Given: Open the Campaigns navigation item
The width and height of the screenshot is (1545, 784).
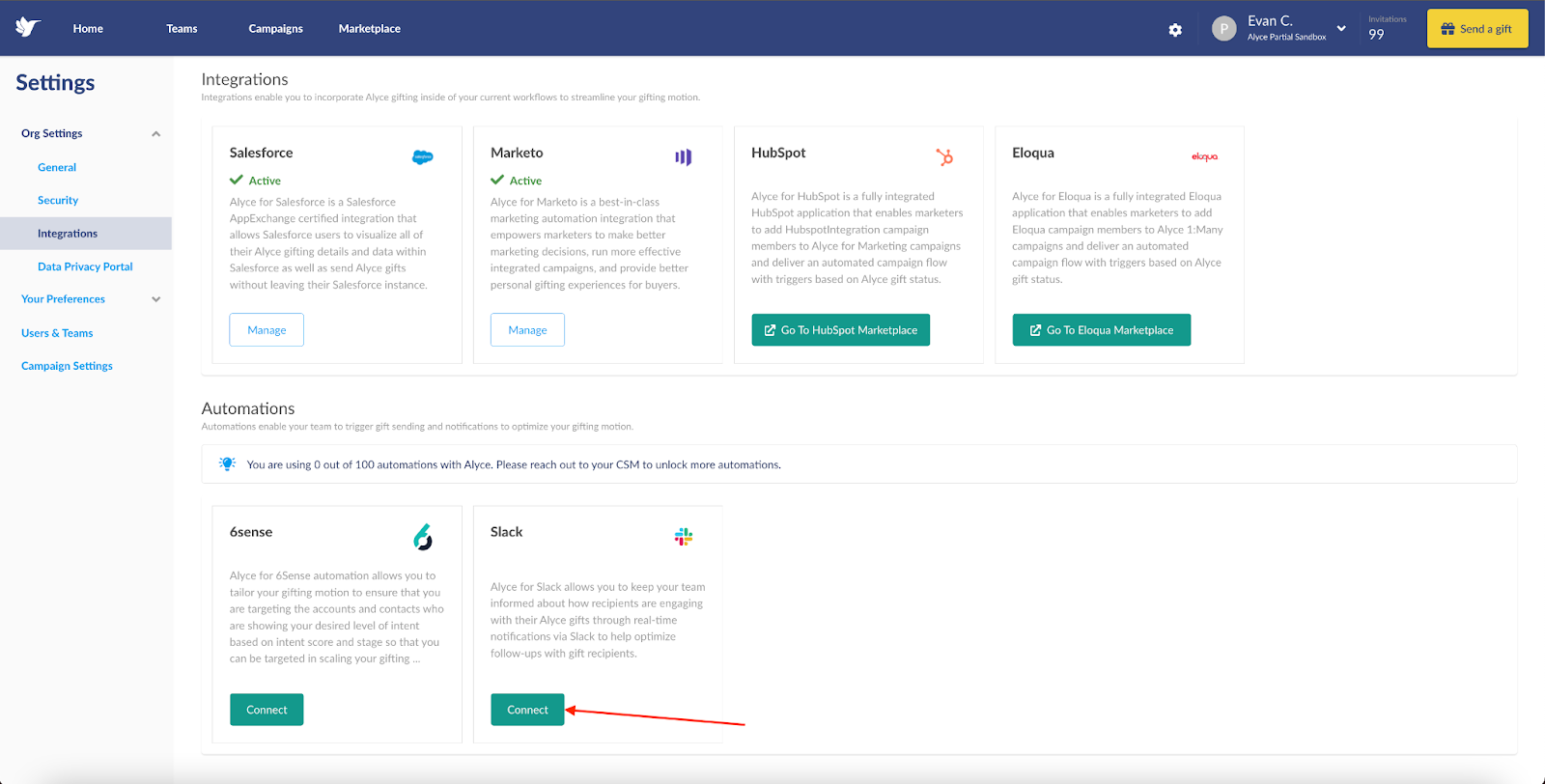Looking at the screenshot, I should [x=275, y=29].
